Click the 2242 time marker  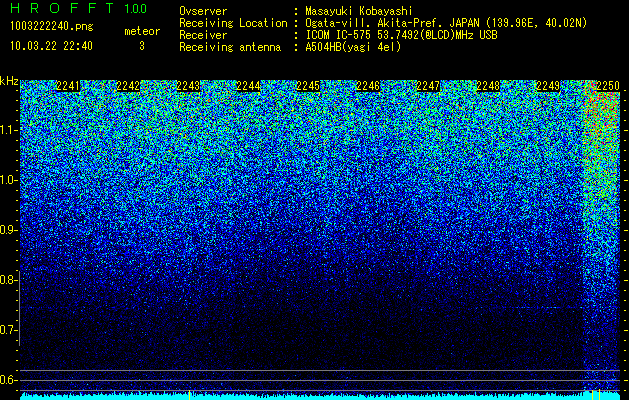click(128, 86)
